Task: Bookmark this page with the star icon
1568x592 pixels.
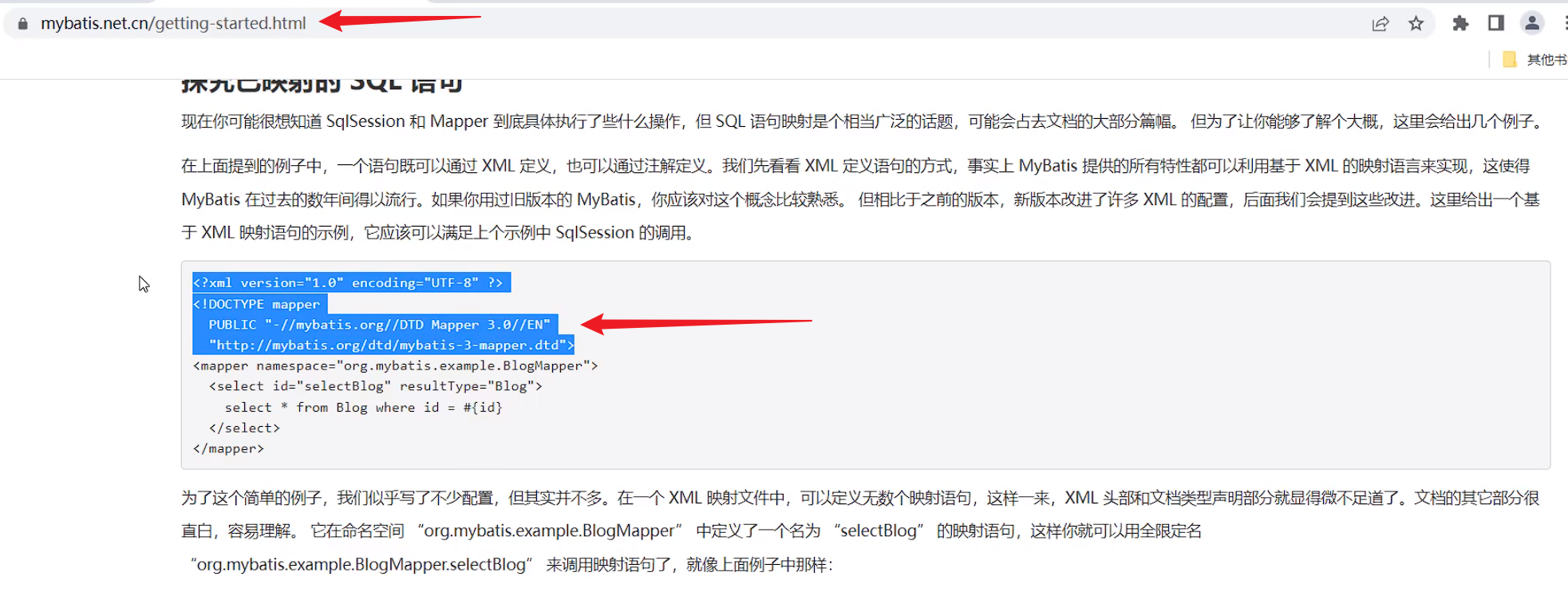Action: (x=1416, y=24)
